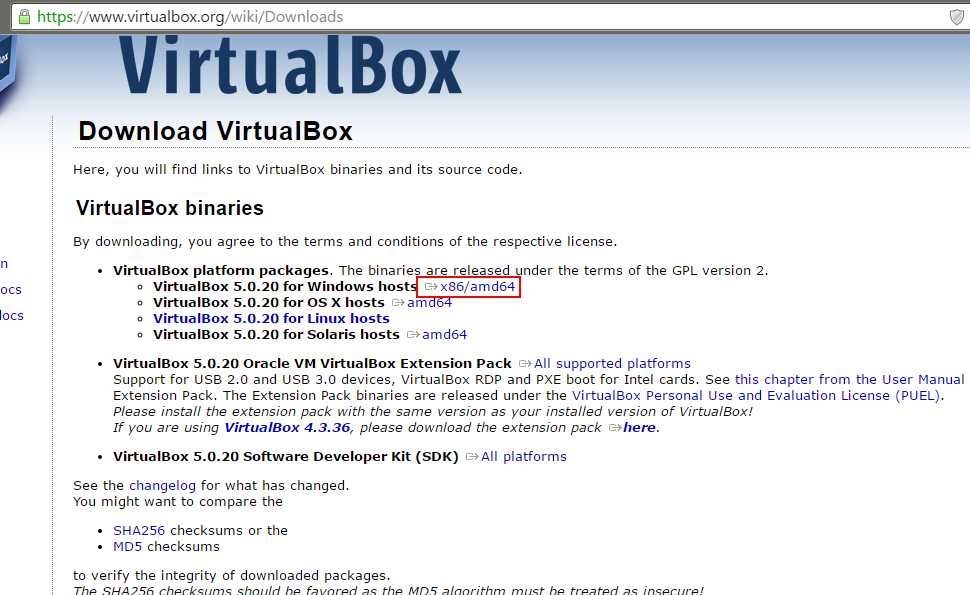Open the x86/amd64 Windows hosts link
This screenshot has width=970, height=595.
point(477,286)
